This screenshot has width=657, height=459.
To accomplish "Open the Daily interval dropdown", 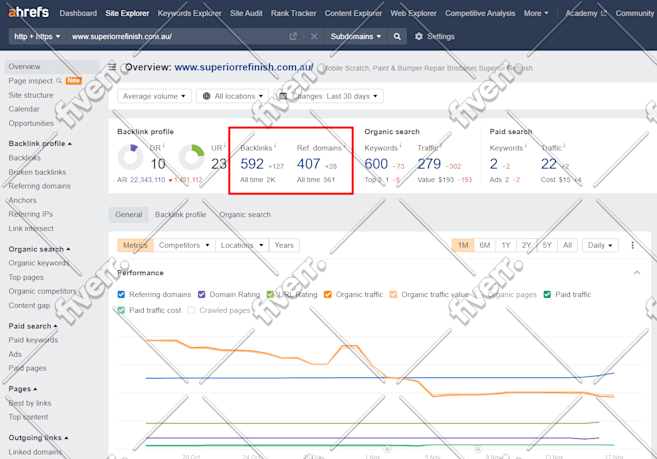I will tap(600, 245).
